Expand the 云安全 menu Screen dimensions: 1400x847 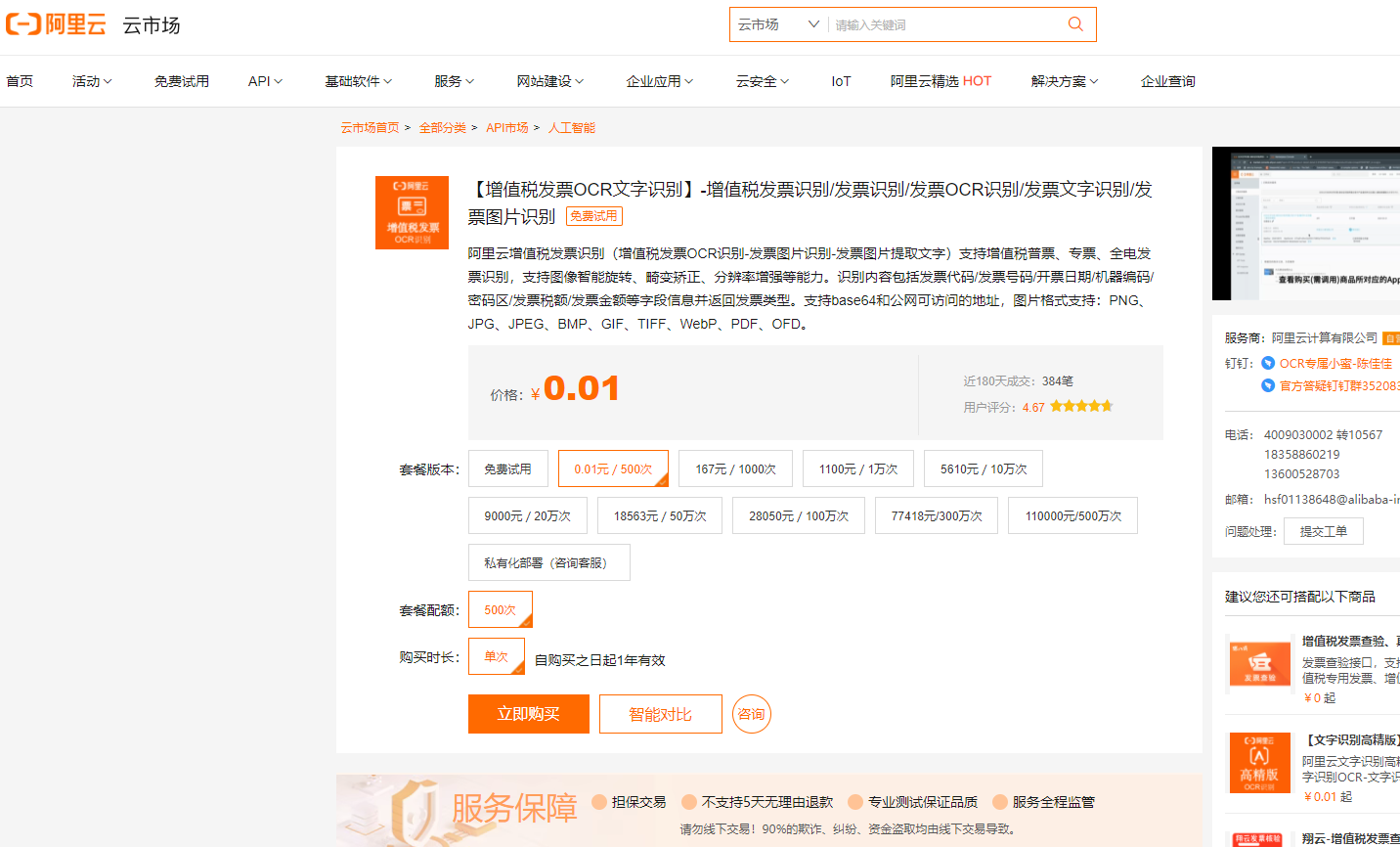[x=763, y=81]
